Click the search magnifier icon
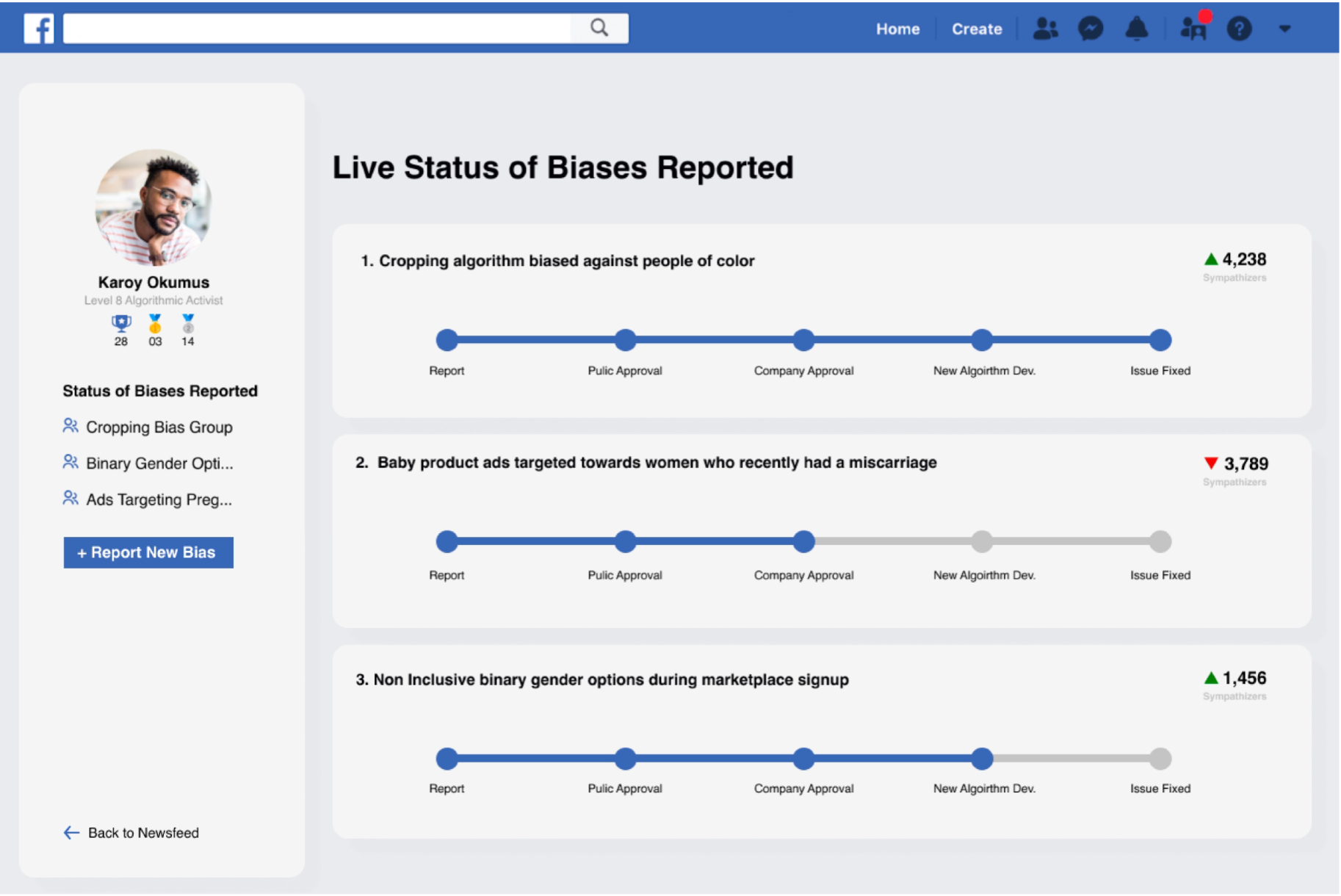 point(599,28)
